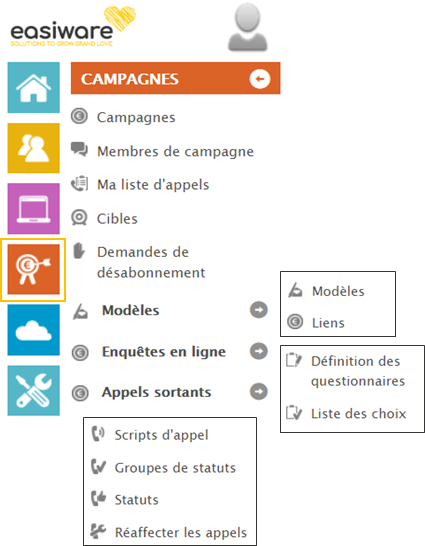Expand the Appels sortants arrow
This screenshot has height=546, width=425.
point(259,391)
